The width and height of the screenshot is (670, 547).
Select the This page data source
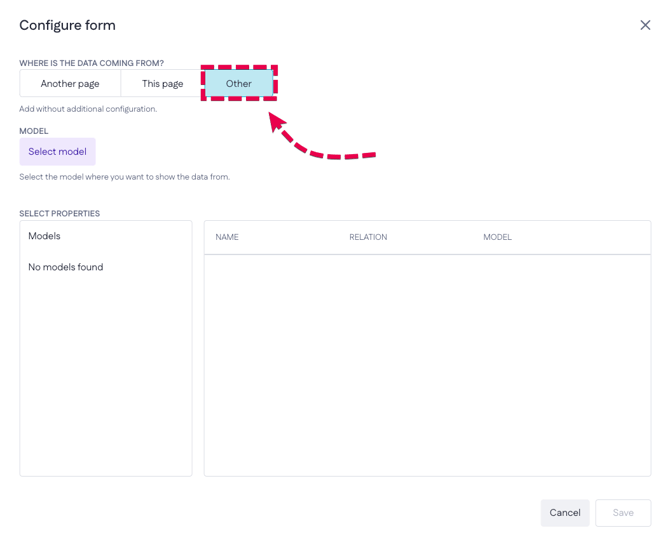[162, 83]
